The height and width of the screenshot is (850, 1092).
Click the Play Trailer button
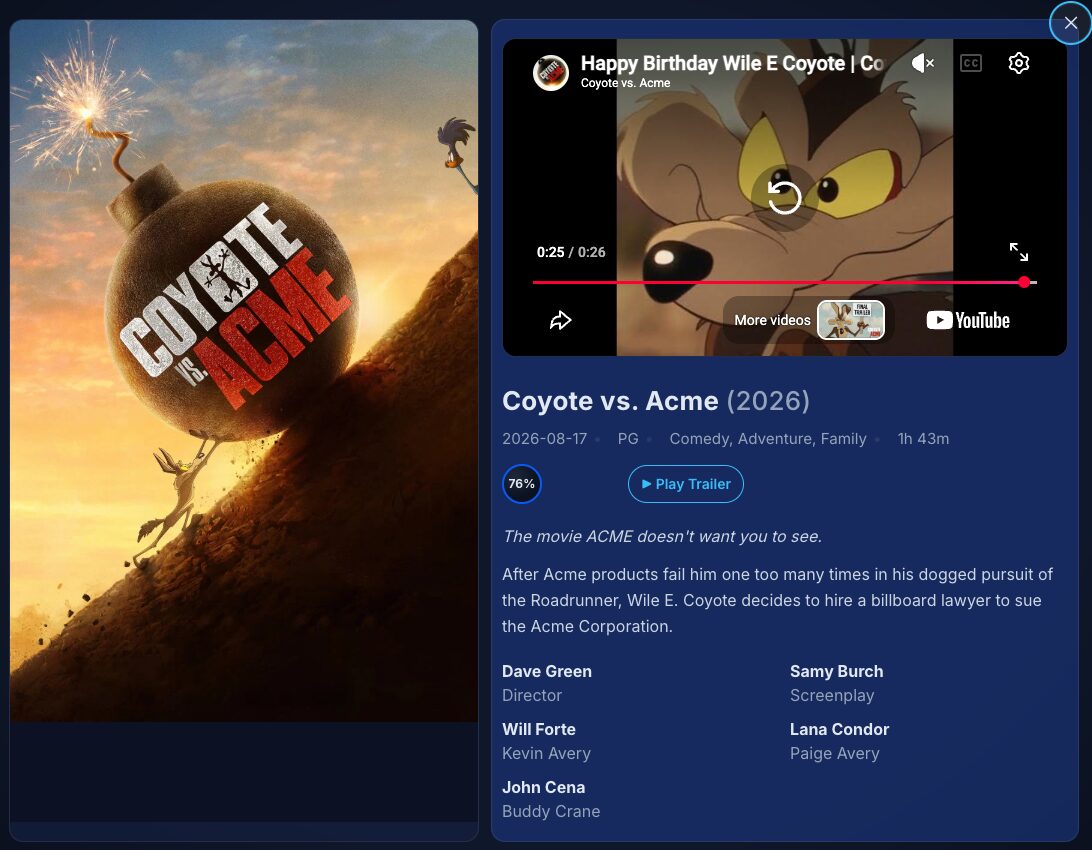(x=686, y=484)
